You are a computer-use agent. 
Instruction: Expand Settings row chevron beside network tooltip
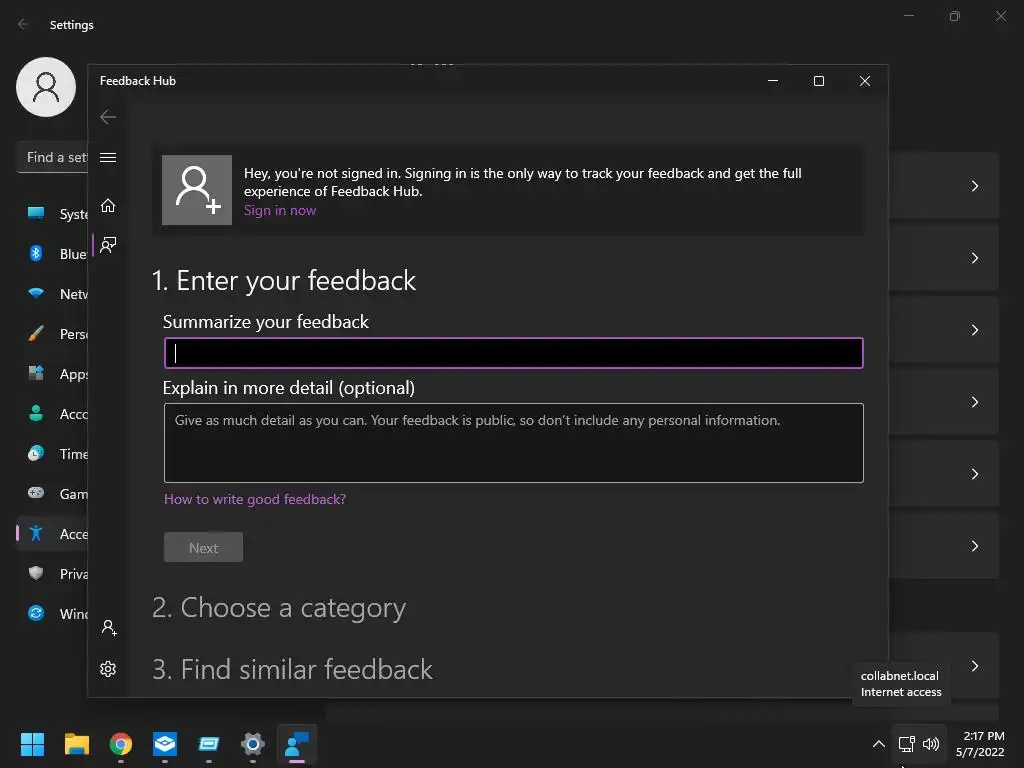click(x=974, y=666)
